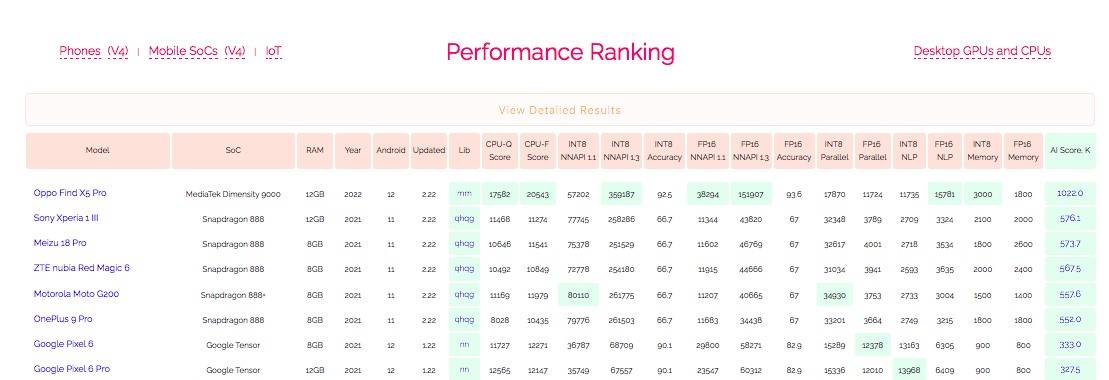This screenshot has height=380, width=1109.
Task: Sort by INT8 NNAPI 1.1 header
Action: pyautogui.click(x=578, y=151)
